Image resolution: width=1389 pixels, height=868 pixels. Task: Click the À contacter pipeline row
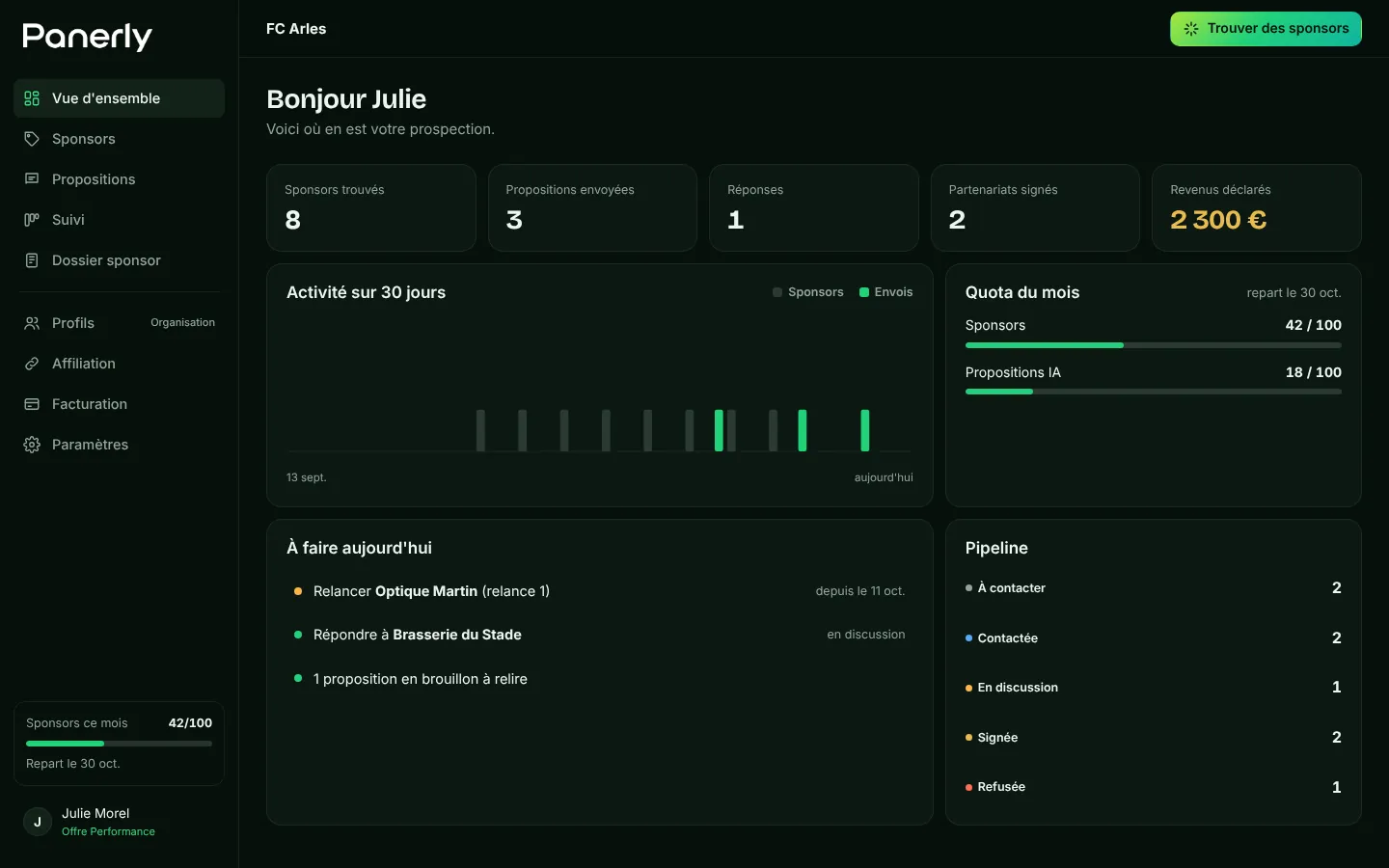pos(1154,588)
